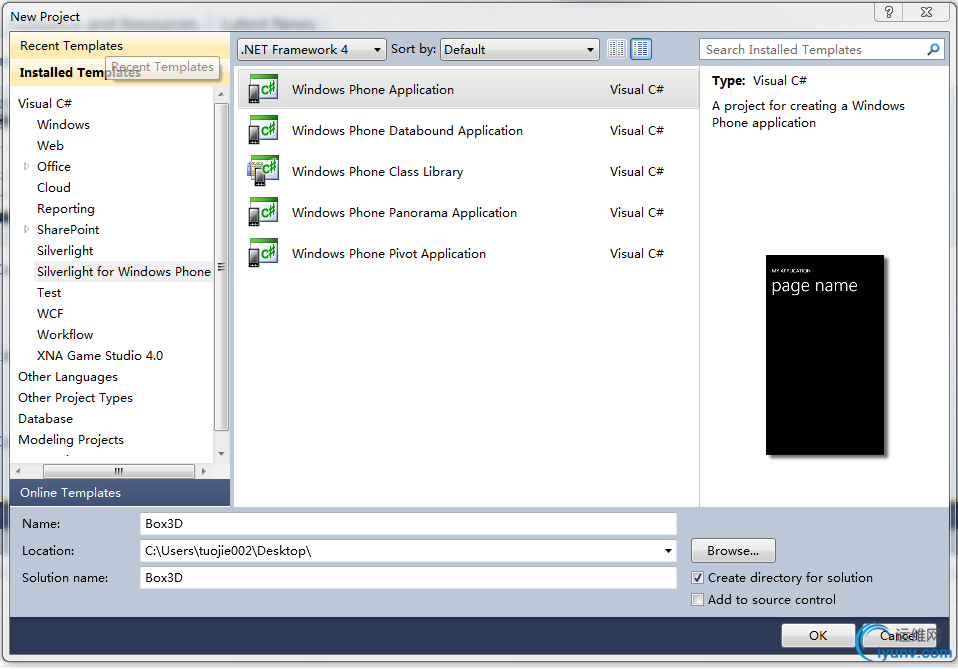Close the New Project dialog
Image resolution: width=958 pixels, height=669 pixels.
point(926,12)
